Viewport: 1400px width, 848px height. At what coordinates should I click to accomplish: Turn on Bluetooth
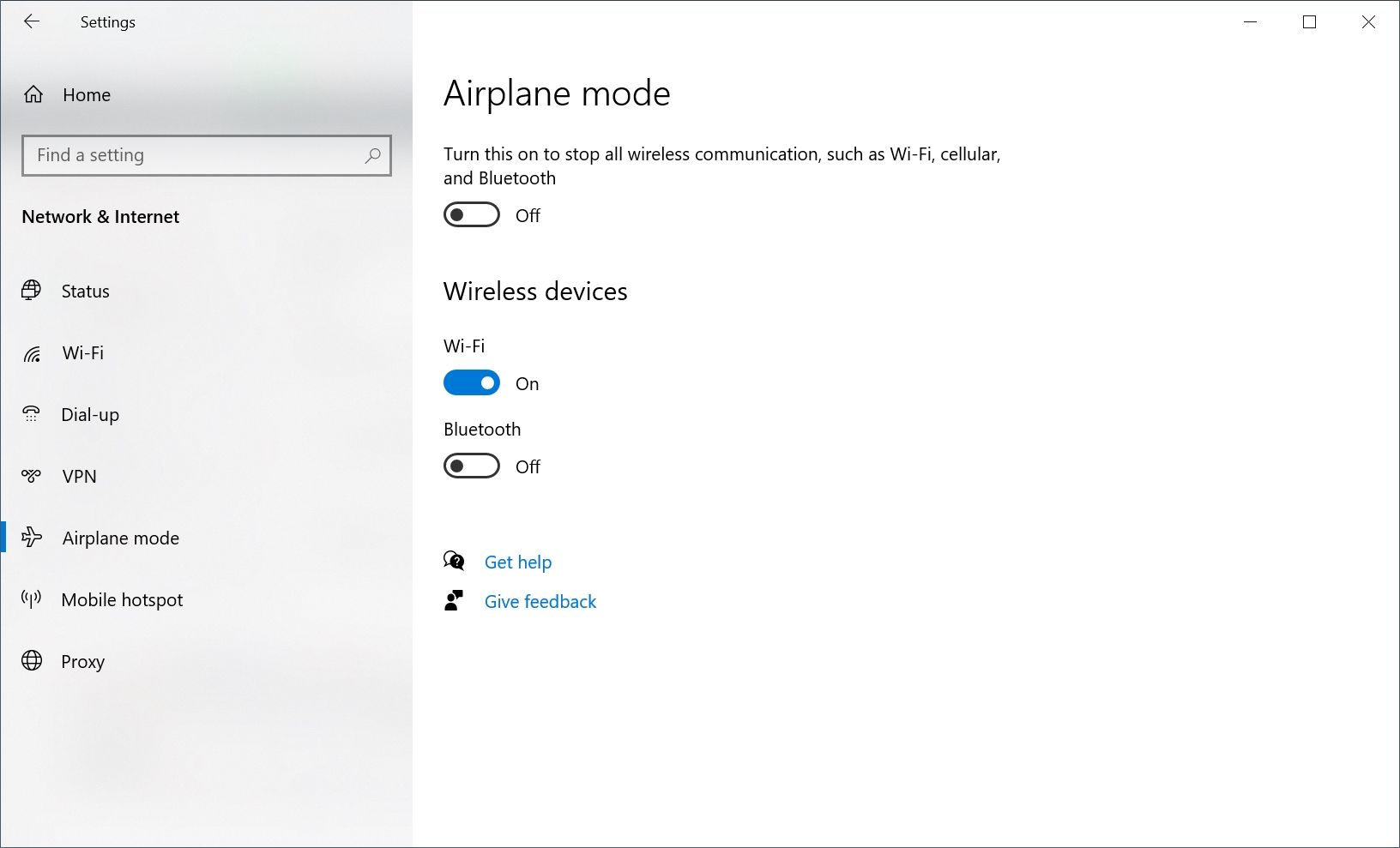tap(471, 466)
